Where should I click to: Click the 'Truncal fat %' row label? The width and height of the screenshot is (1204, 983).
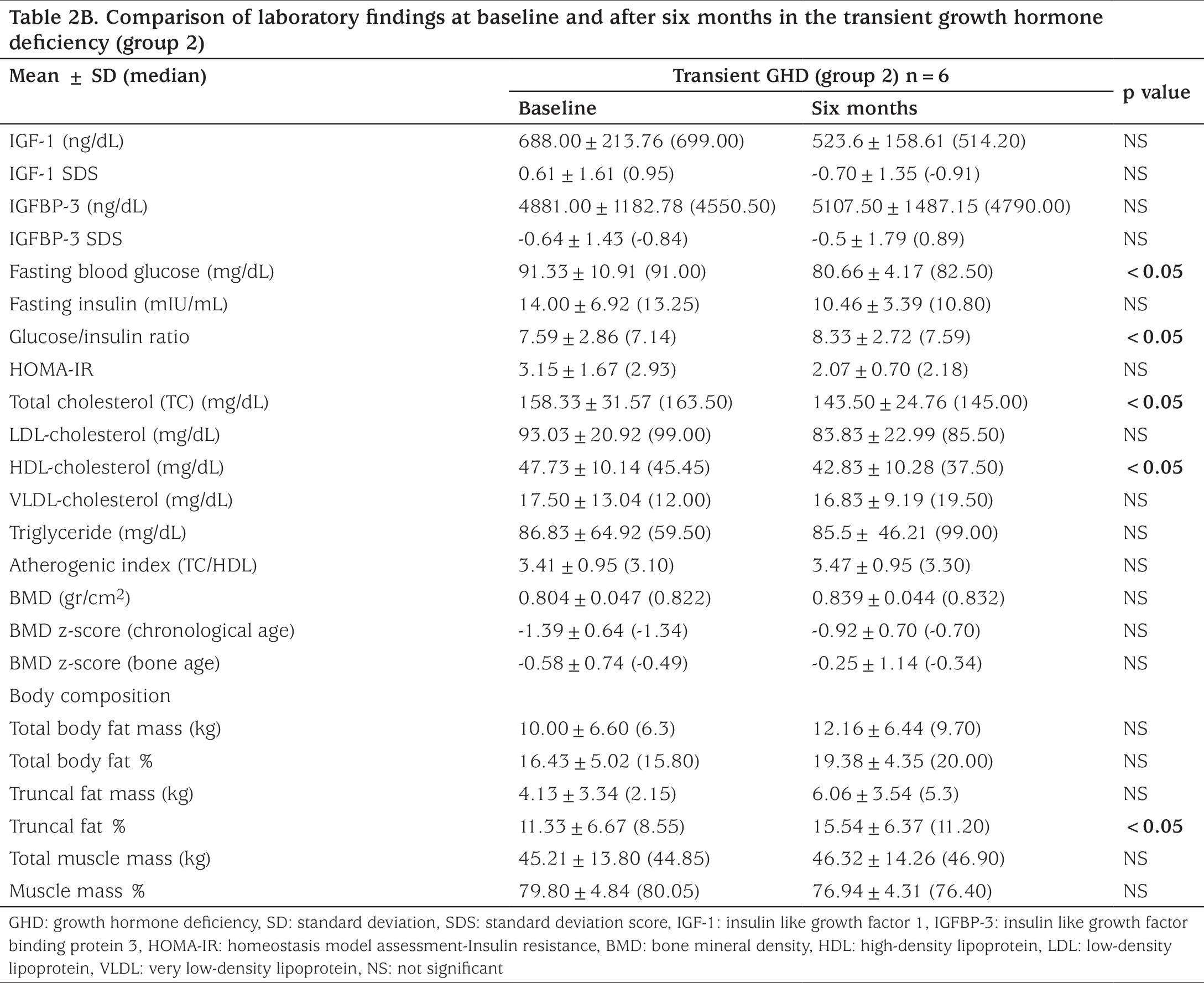67,826
